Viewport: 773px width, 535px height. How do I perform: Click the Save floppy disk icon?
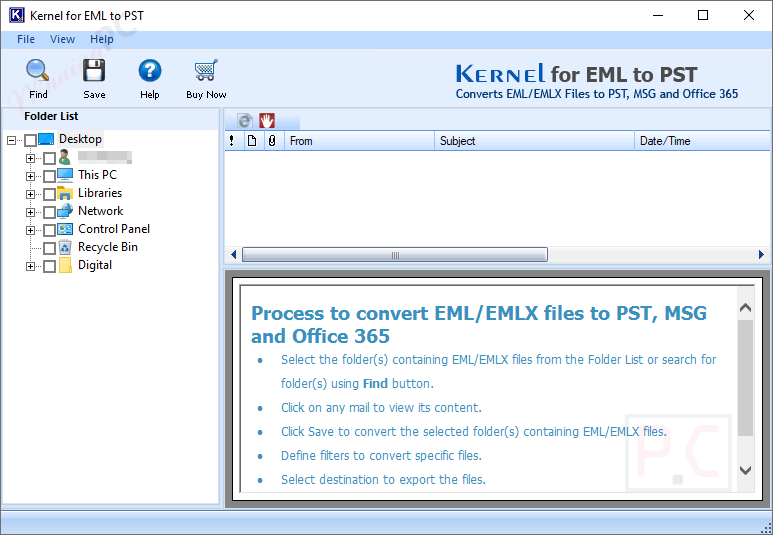click(x=94, y=71)
